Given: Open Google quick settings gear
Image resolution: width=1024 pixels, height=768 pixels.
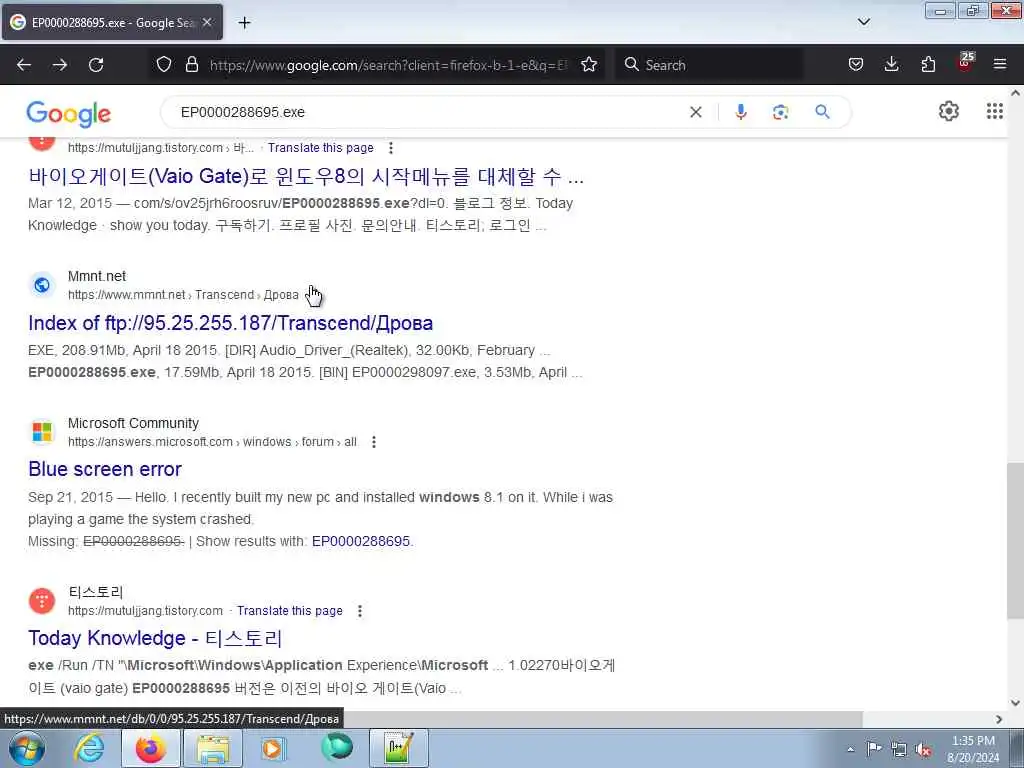Looking at the screenshot, I should point(949,112).
